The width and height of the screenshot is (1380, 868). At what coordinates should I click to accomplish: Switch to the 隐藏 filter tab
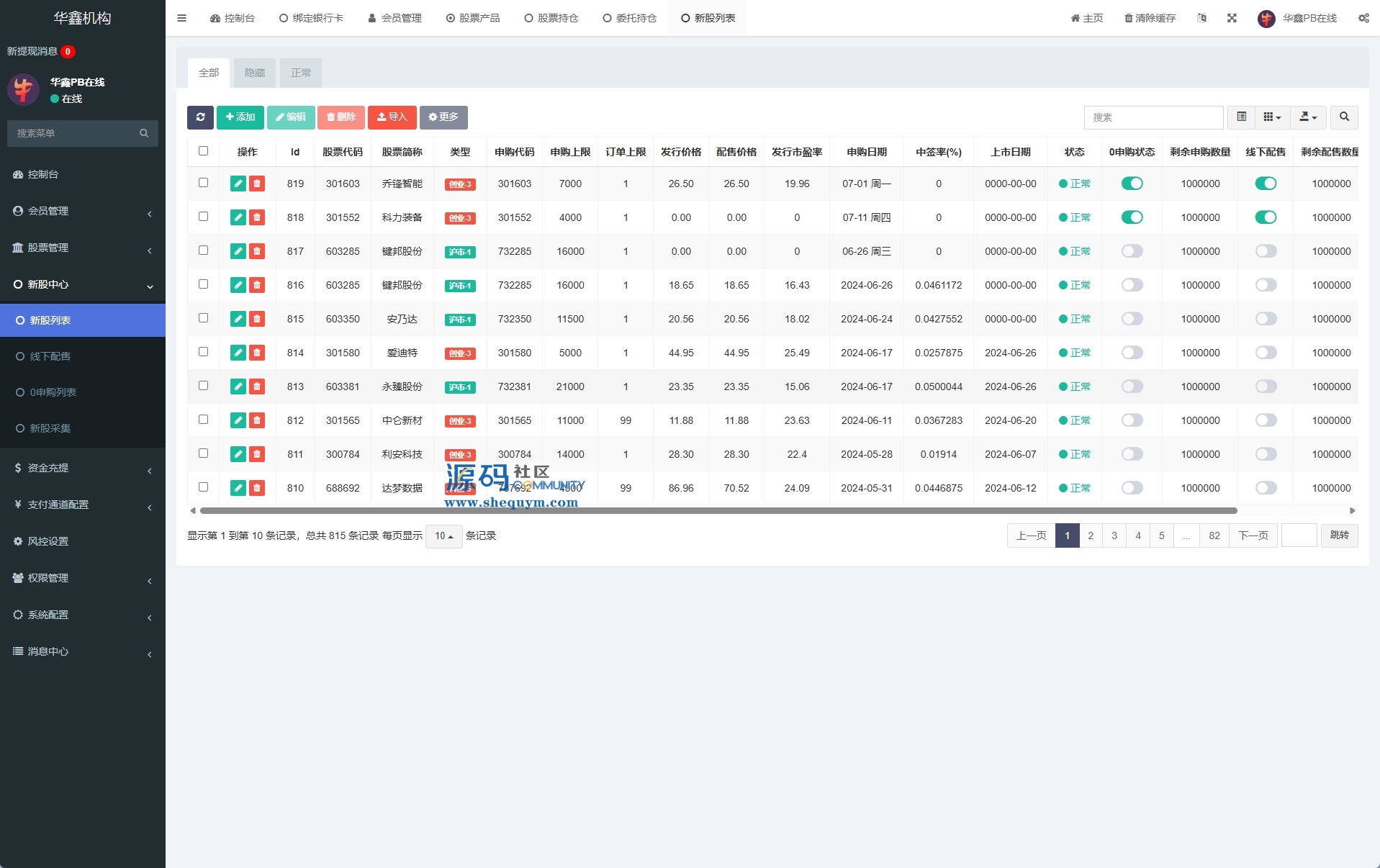255,73
